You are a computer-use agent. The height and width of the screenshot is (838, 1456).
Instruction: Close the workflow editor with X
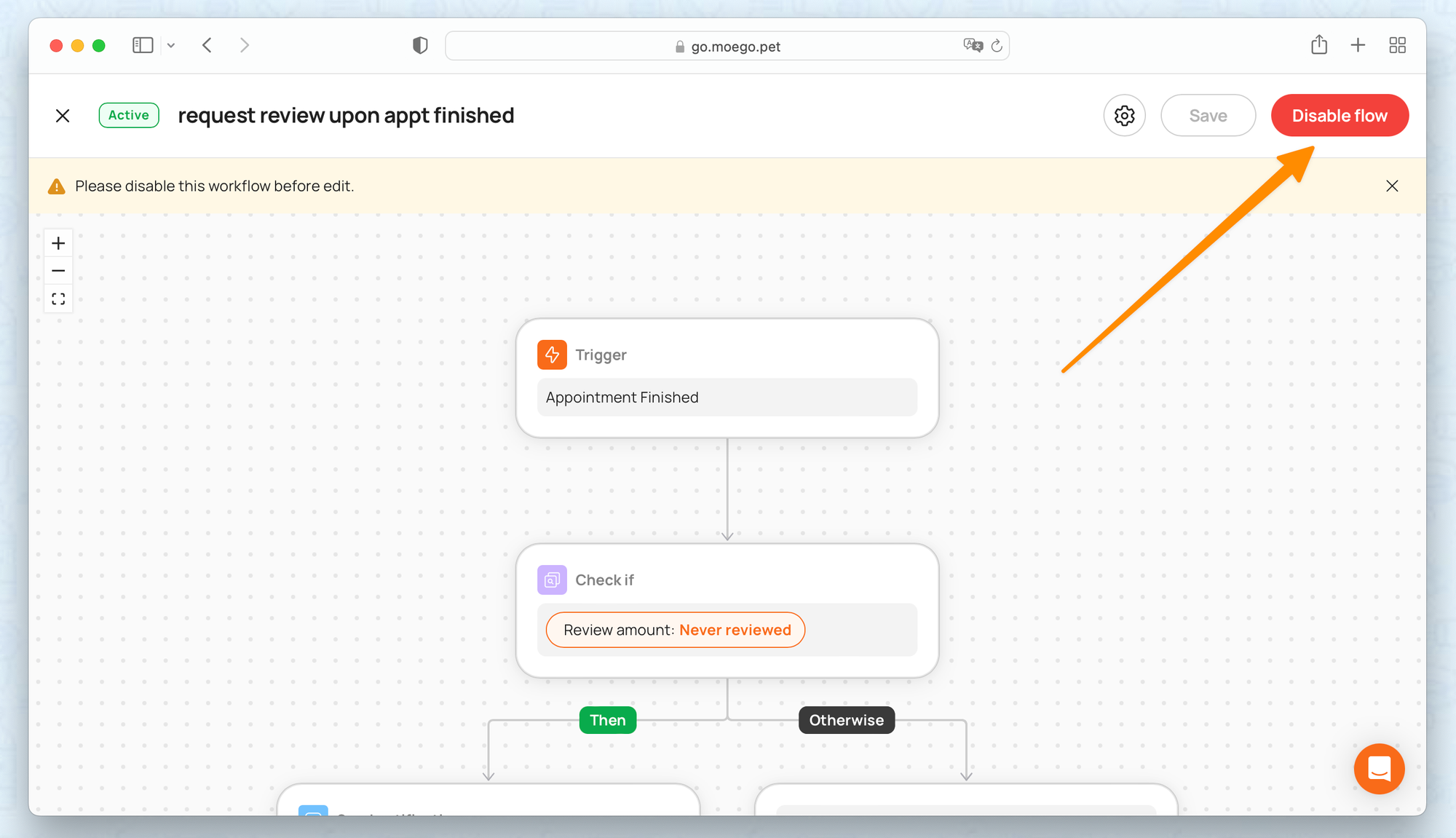pos(63,116)
